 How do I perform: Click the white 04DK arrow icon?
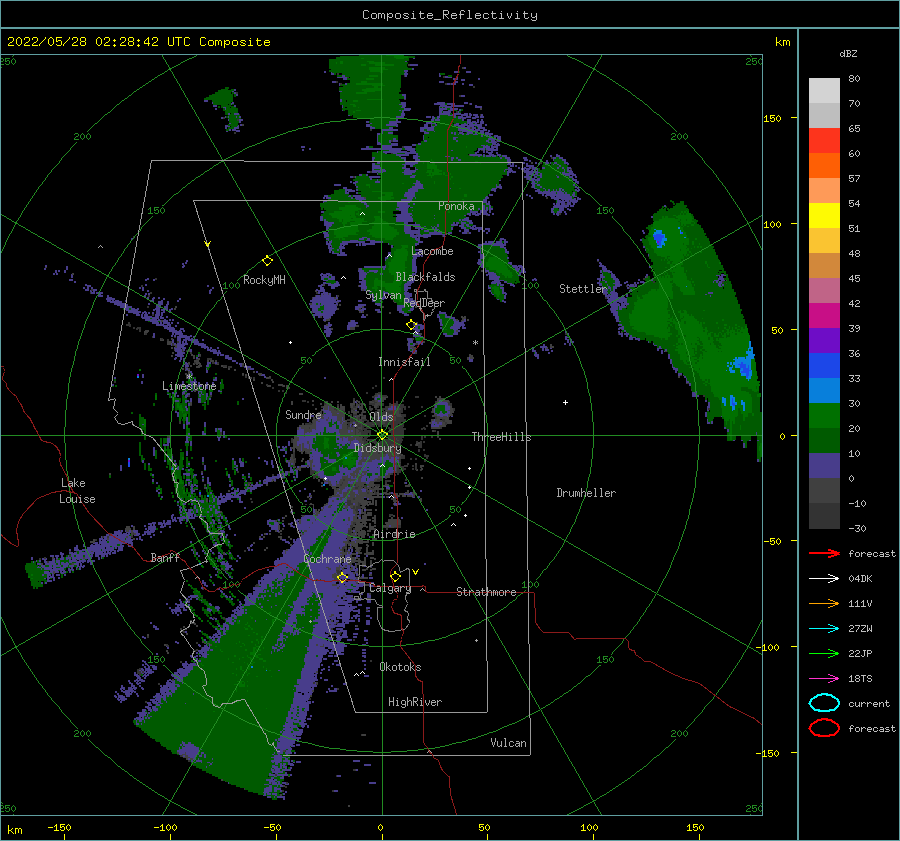point(824,579)
